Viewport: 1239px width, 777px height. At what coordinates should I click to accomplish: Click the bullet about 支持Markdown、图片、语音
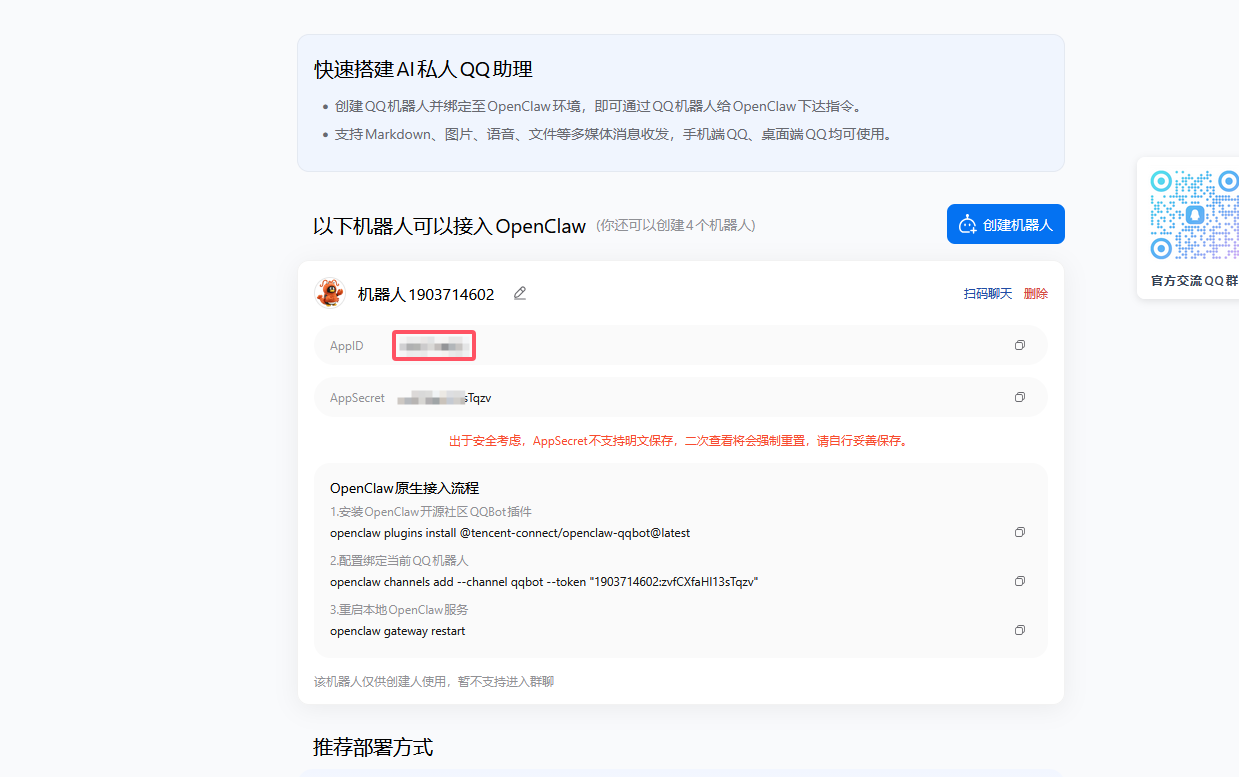pyautogui.click(x=613, y=134)
